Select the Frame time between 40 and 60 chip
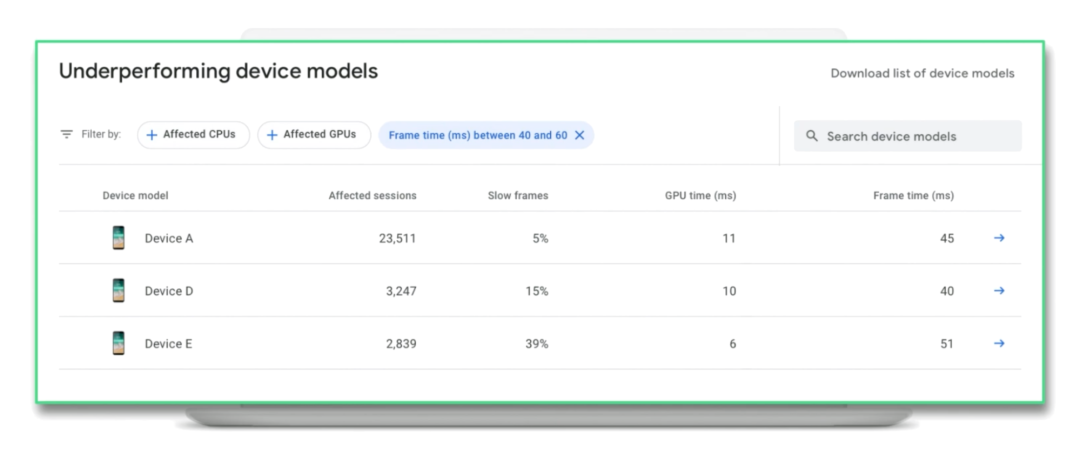This screenshot has height=454, width=1080. (x=477, y=135)
